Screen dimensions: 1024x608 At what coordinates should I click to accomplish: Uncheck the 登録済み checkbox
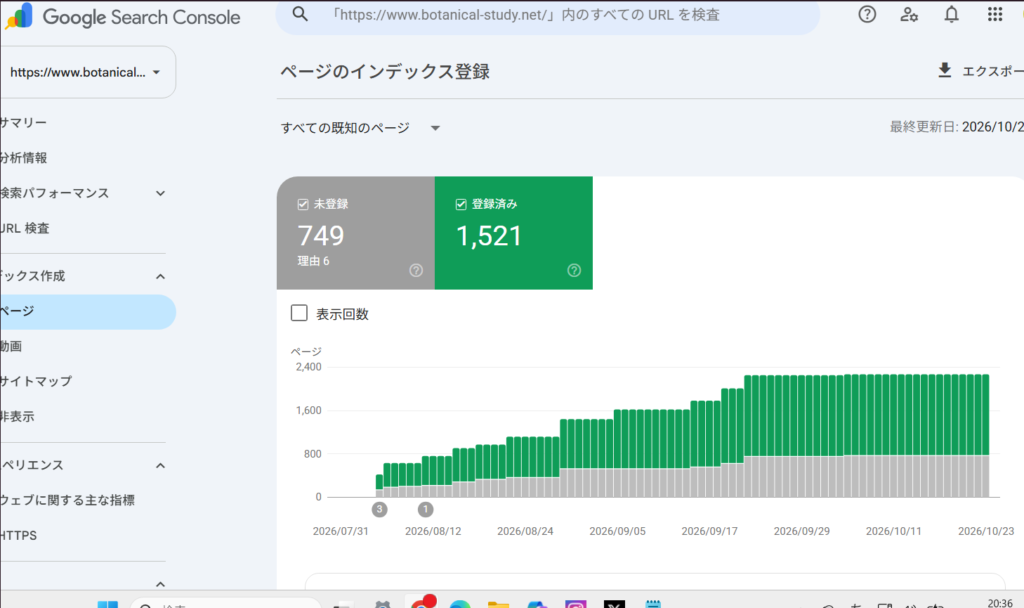click(460, 204)
